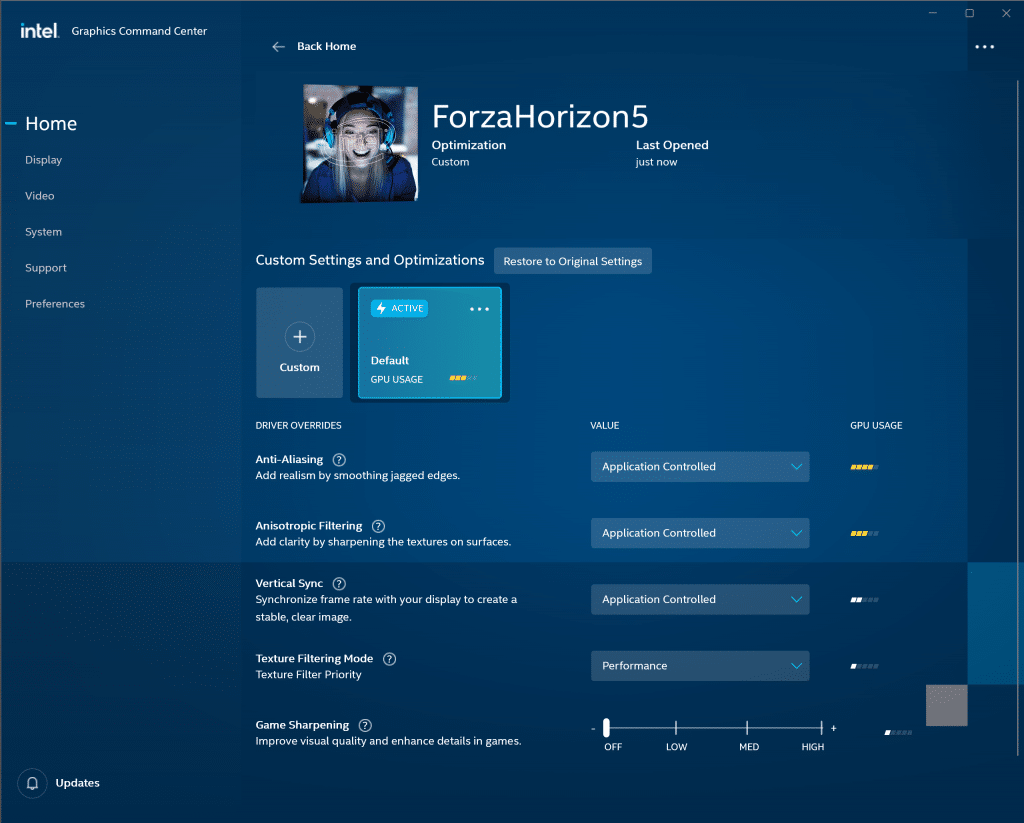This screenshot has width=1024, height=823.
Task: Select the Default active profile card
Action: tap(430, 343)
